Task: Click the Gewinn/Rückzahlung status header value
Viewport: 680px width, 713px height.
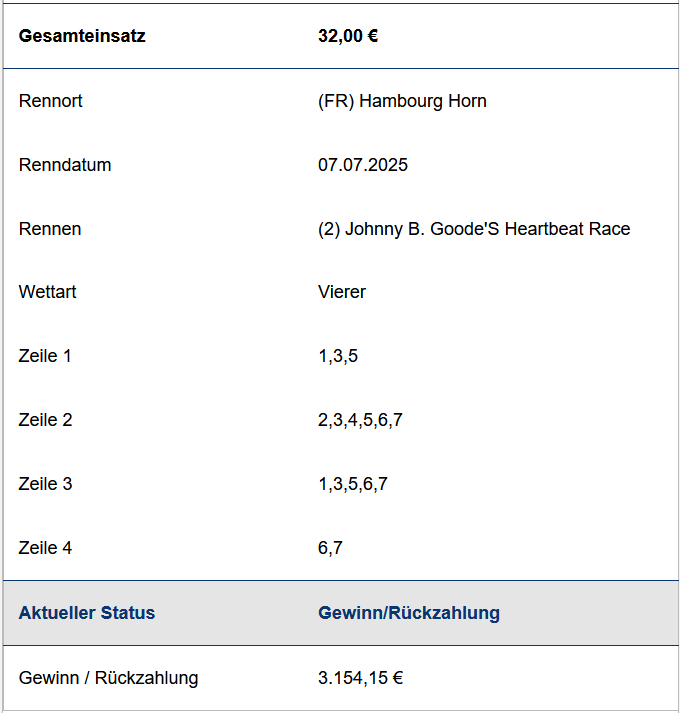Action: point(409,613)
